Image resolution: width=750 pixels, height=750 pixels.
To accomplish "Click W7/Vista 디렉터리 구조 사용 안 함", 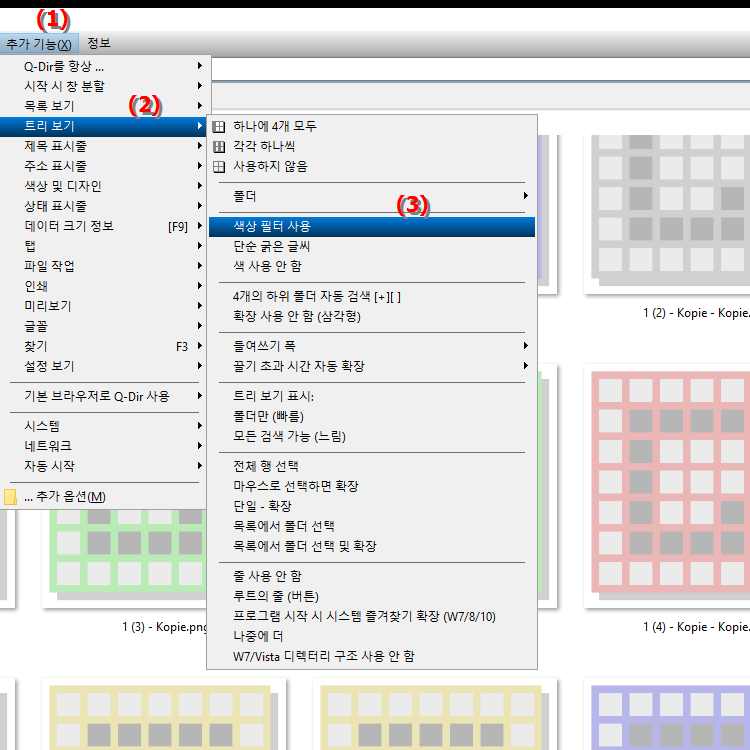I will point(372,657).
